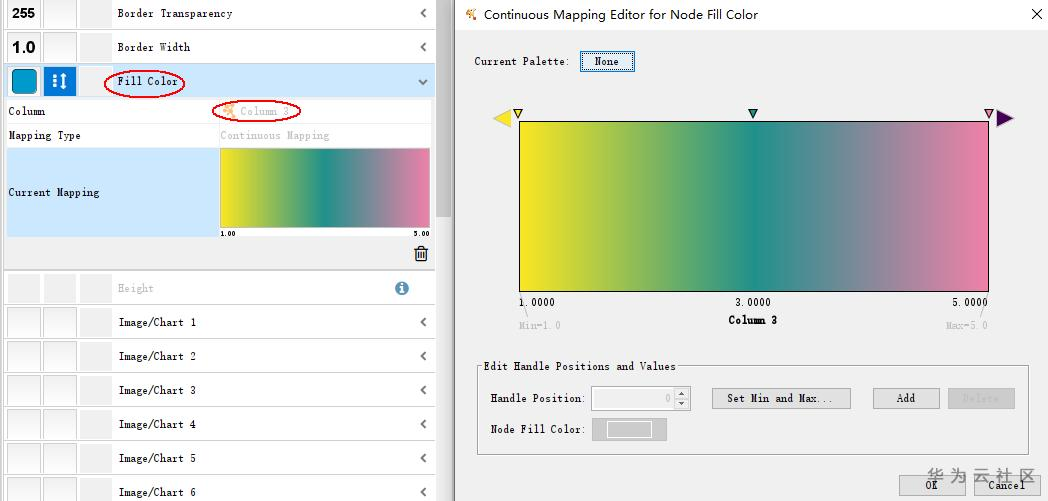Expand Image/Chart 1 property row
Screen dimensions: 1048x501
423,322
